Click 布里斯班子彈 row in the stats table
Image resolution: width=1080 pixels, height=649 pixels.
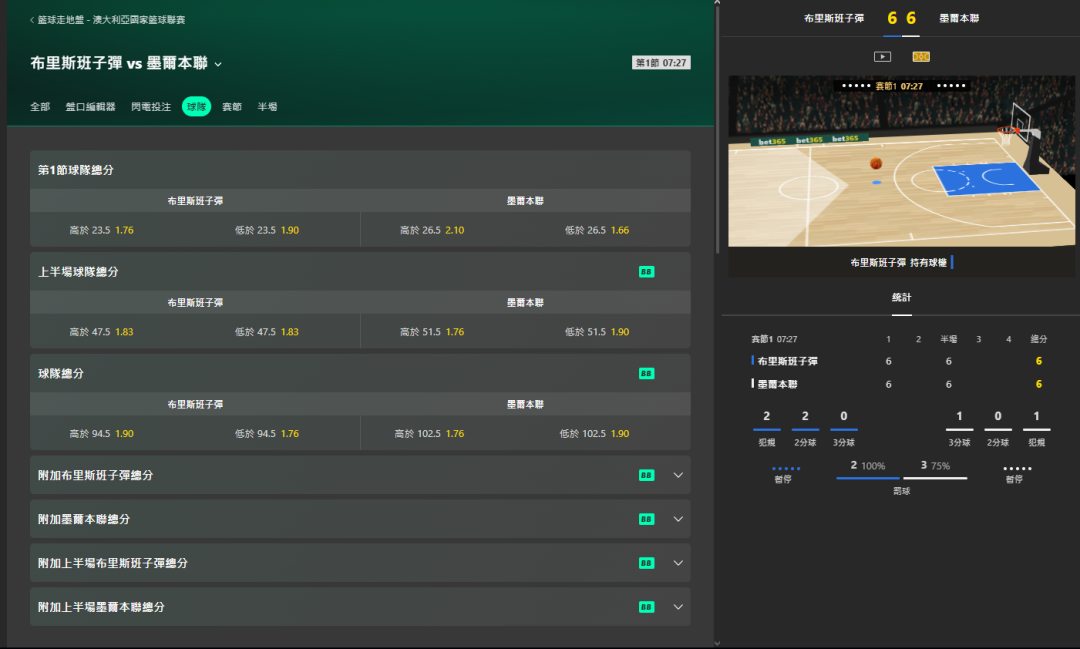tap(900, 361)
